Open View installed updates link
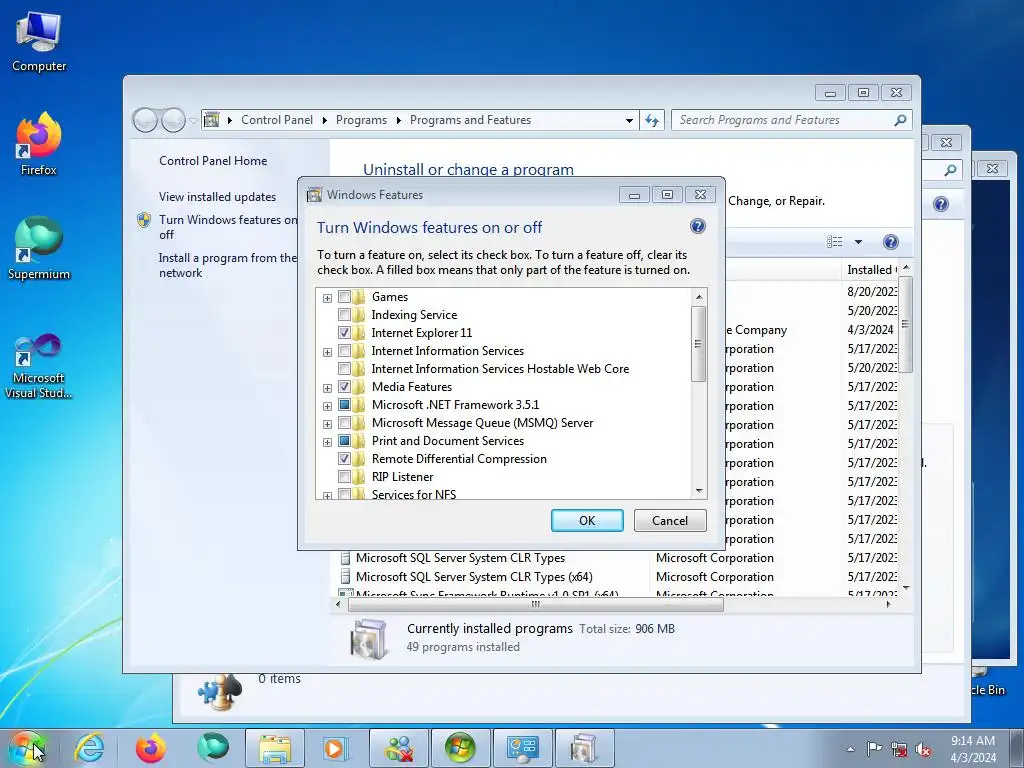The width and height of the screenshot is (1024, 768). 217,197
